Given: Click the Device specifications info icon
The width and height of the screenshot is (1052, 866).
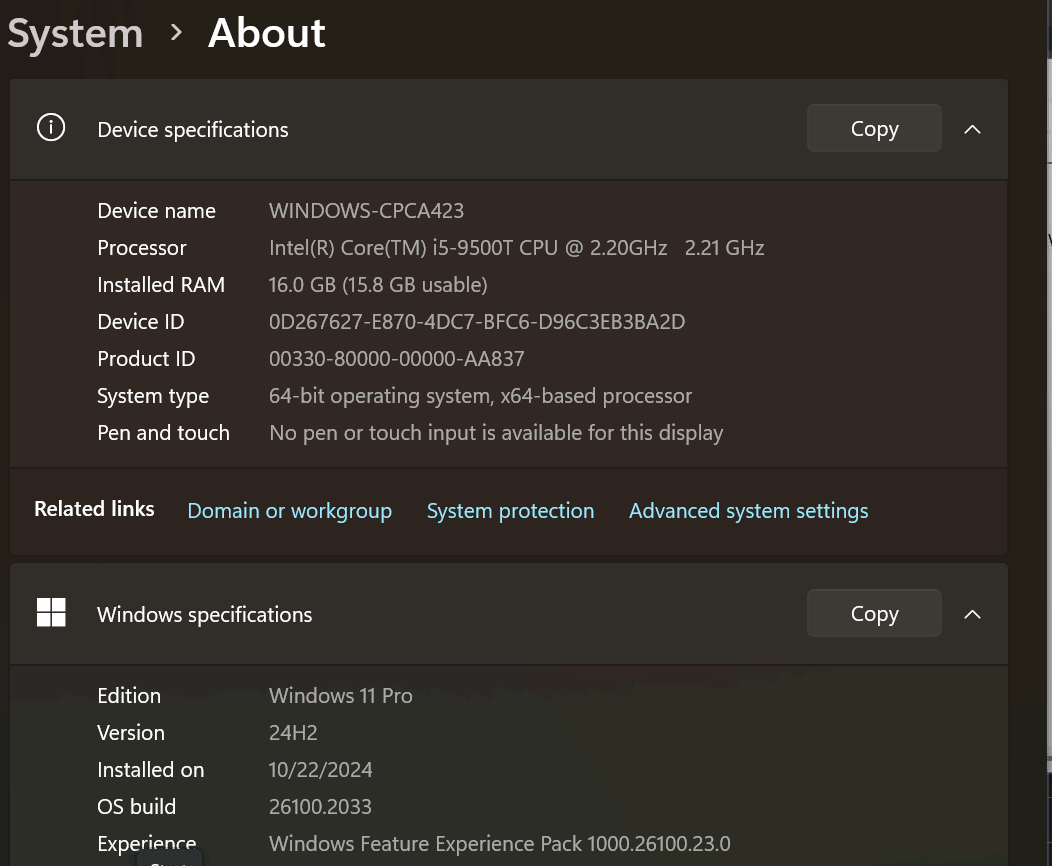Looking at the screenshot, I should pos(51,127).
